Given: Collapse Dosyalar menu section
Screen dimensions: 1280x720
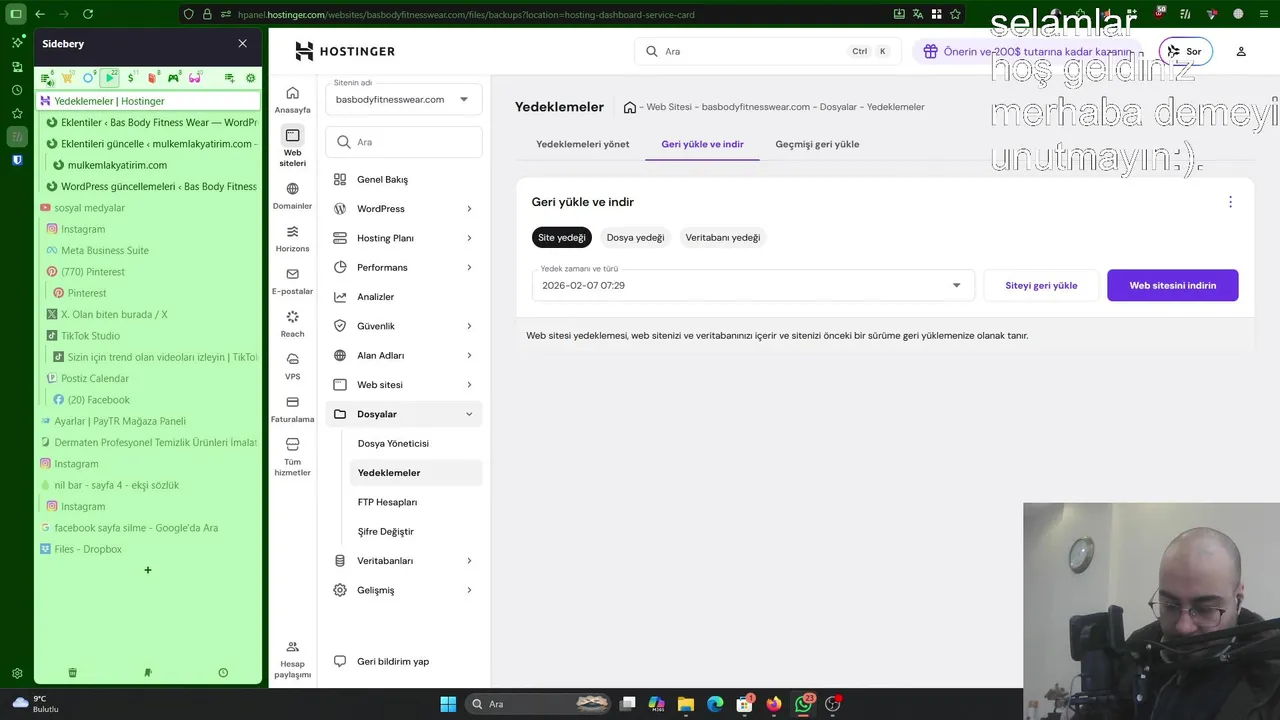Looking at the screenshot, I should point(405,414).
